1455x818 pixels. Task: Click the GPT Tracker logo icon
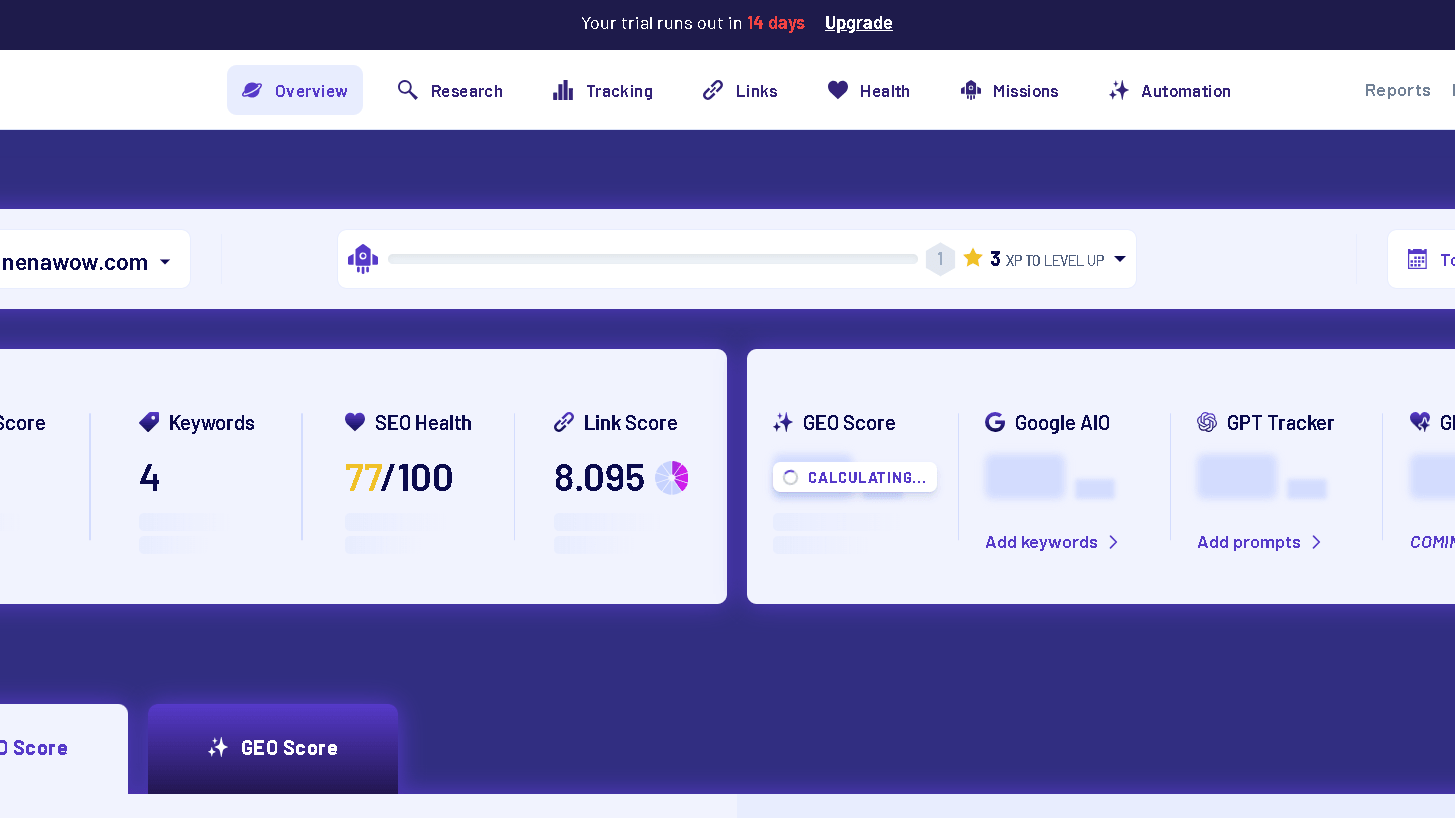[x=1207, y=422]
